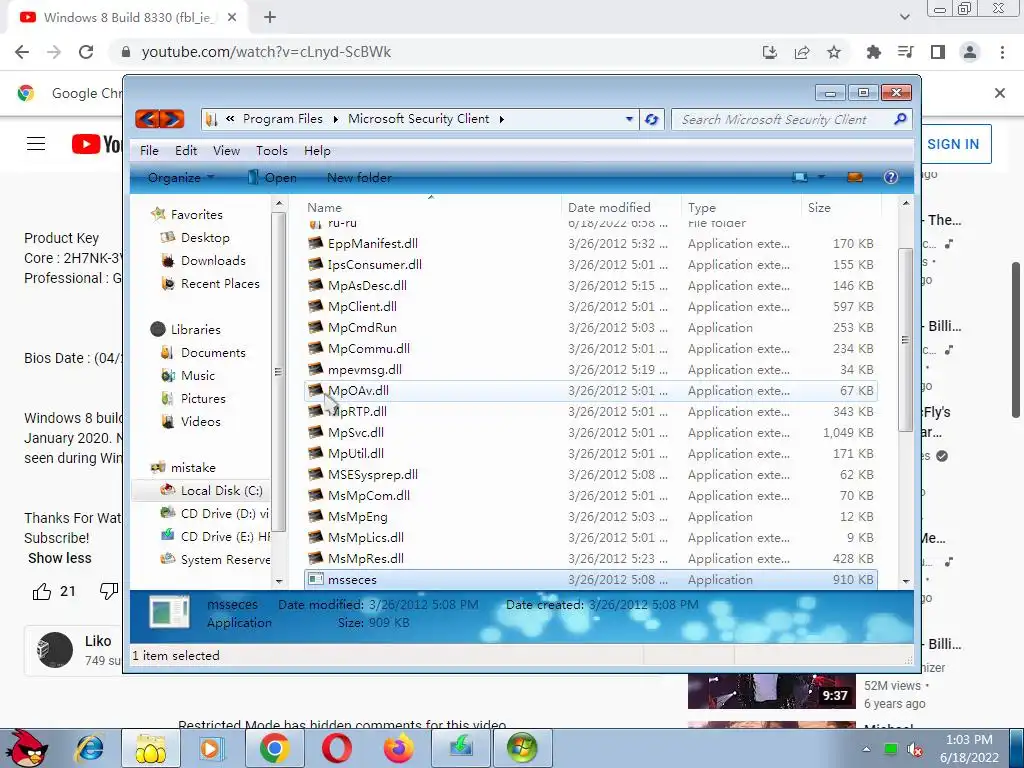Select the msseces application icon
This screenshot has height=768, width=1024.
(x=315, y=579)
